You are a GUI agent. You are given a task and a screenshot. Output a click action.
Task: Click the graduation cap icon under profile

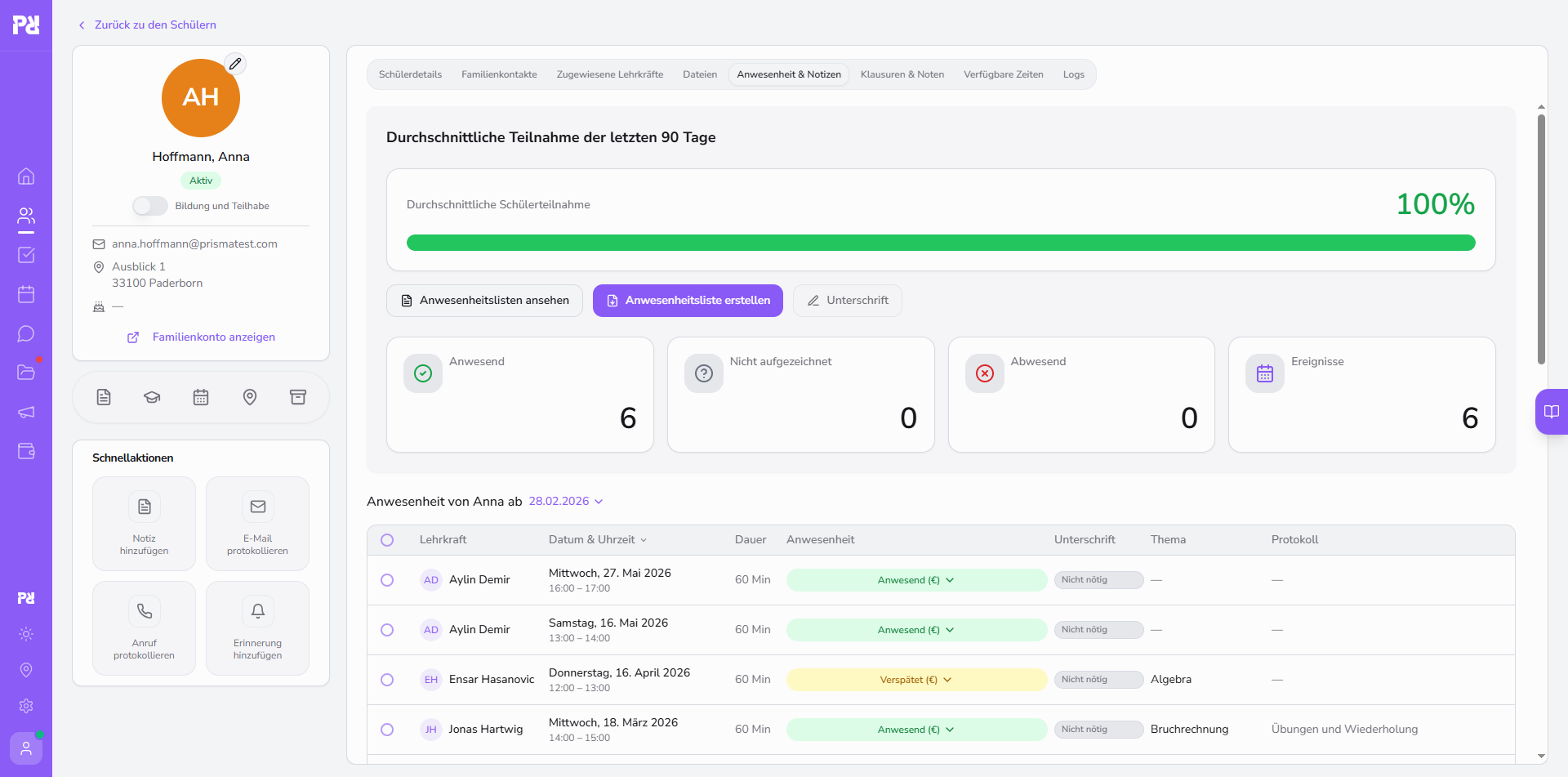[152, 397]
